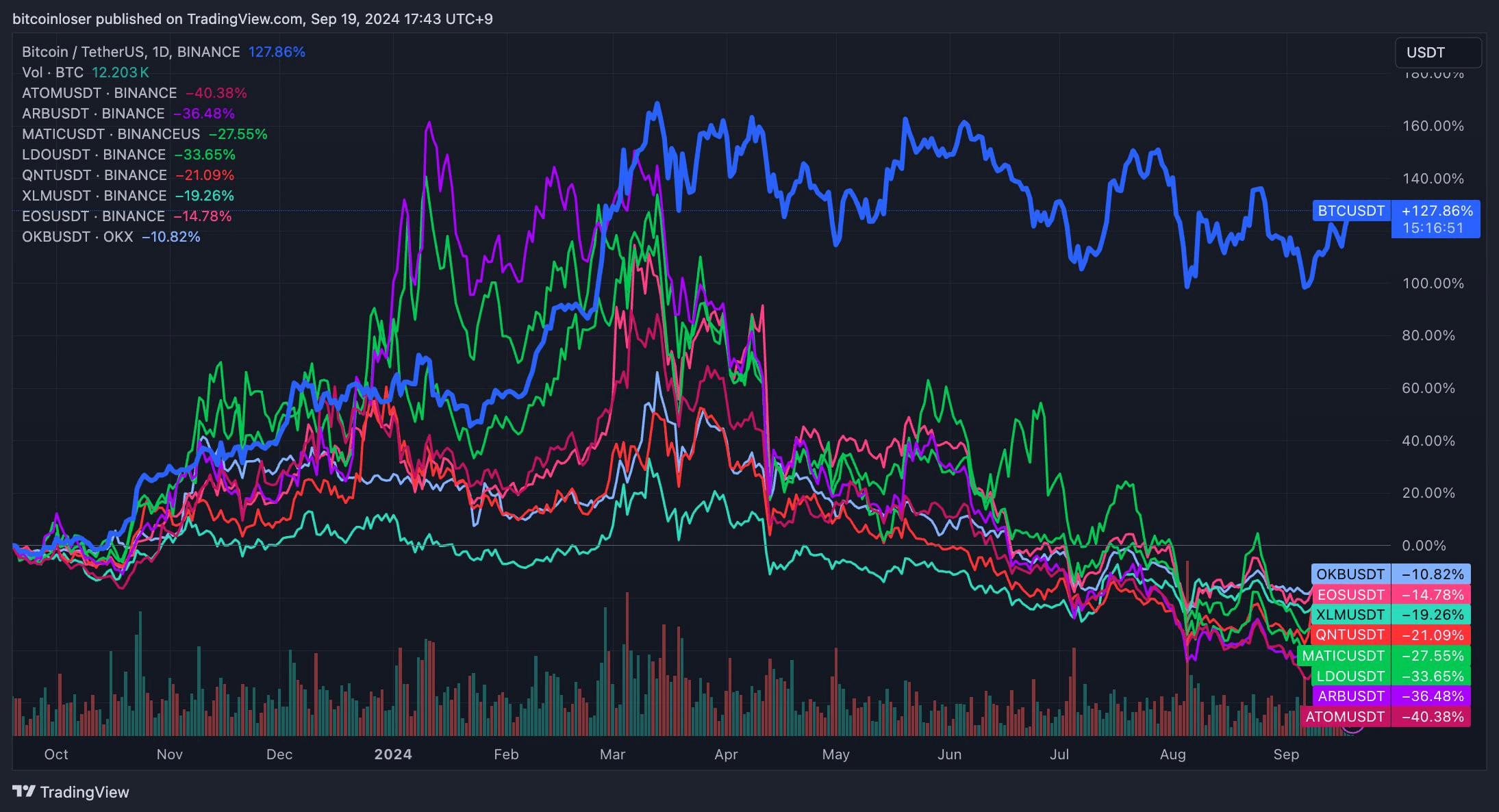1499x812 pixels.
Task: Click legend title Bitcoin / TetherUS, 1D, BINANCE
Action: (131, 52)
